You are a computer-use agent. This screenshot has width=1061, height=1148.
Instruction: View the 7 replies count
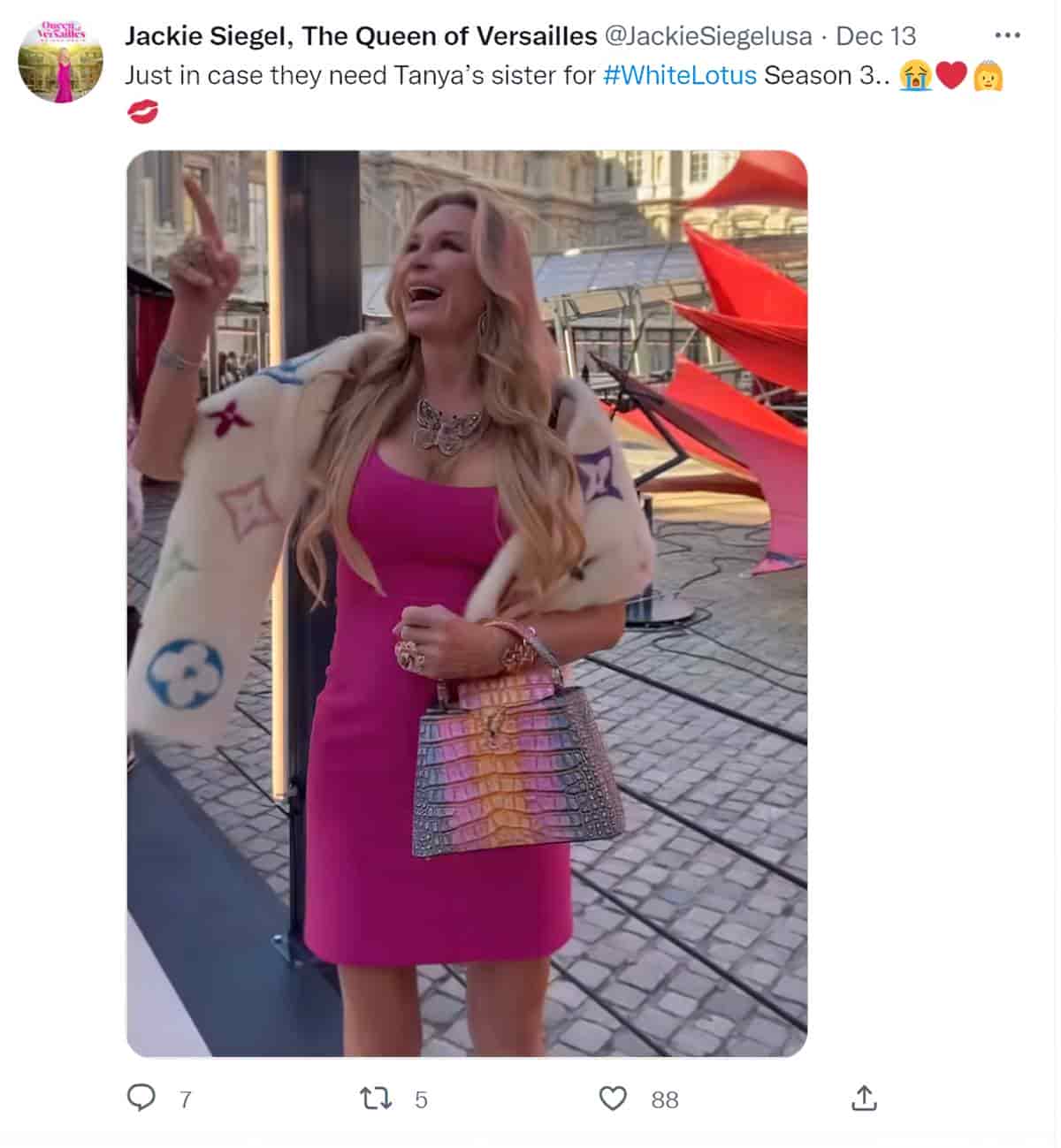point(185,1099)
